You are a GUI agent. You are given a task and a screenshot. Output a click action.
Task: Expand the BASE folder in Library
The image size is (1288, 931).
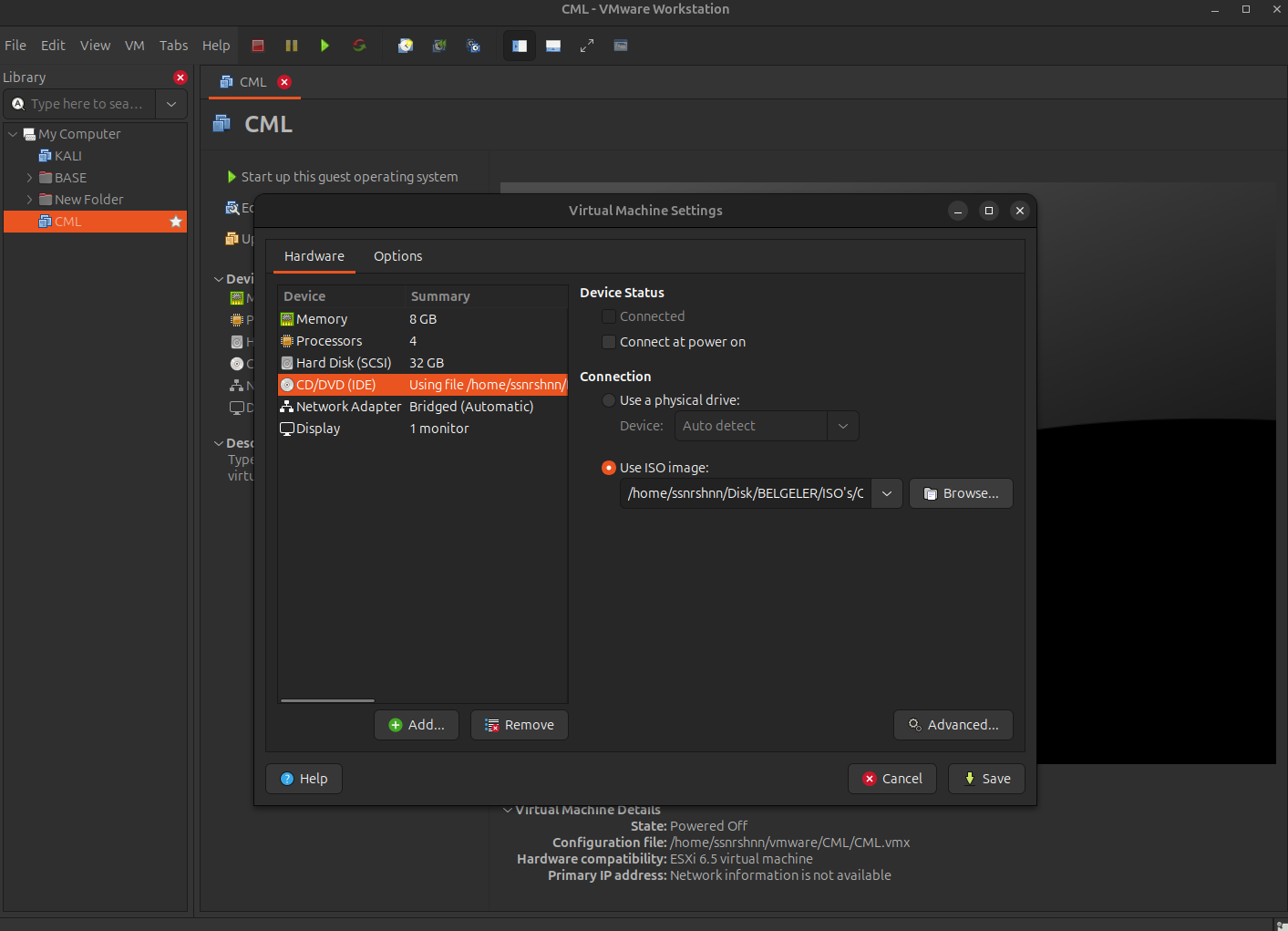pyautogui.click(x=29, y=178)
